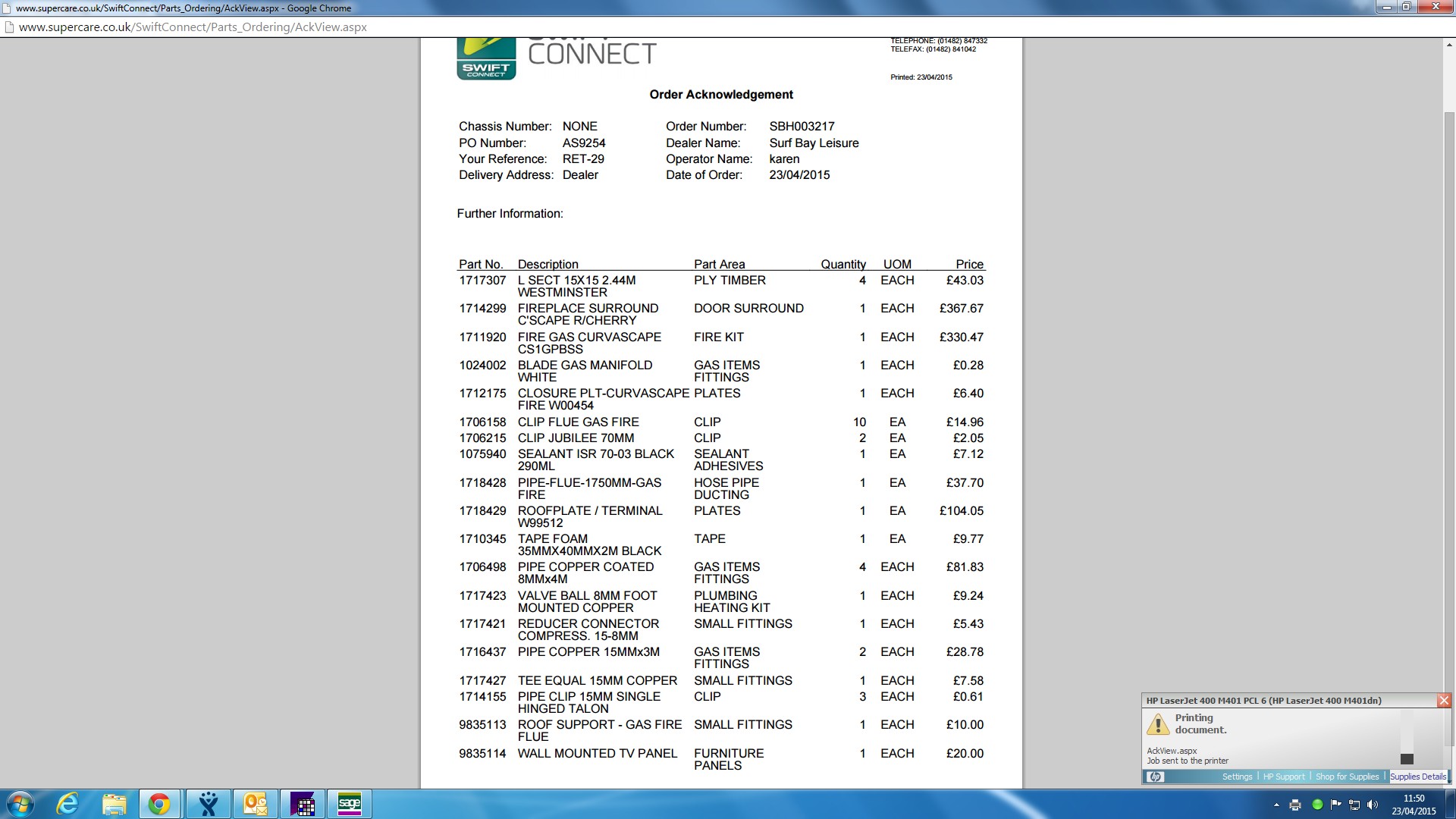The height and width of the screenshot is (819, 1456).
Task: Click the Windows Start orb
Action: click(x=20, y=804)
